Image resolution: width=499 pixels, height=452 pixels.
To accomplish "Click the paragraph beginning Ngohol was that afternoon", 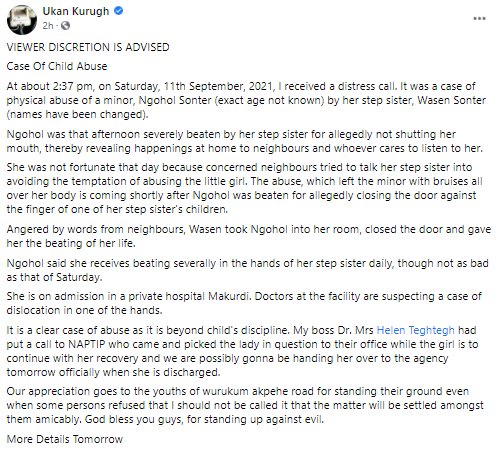I will [x=245, y=141].
